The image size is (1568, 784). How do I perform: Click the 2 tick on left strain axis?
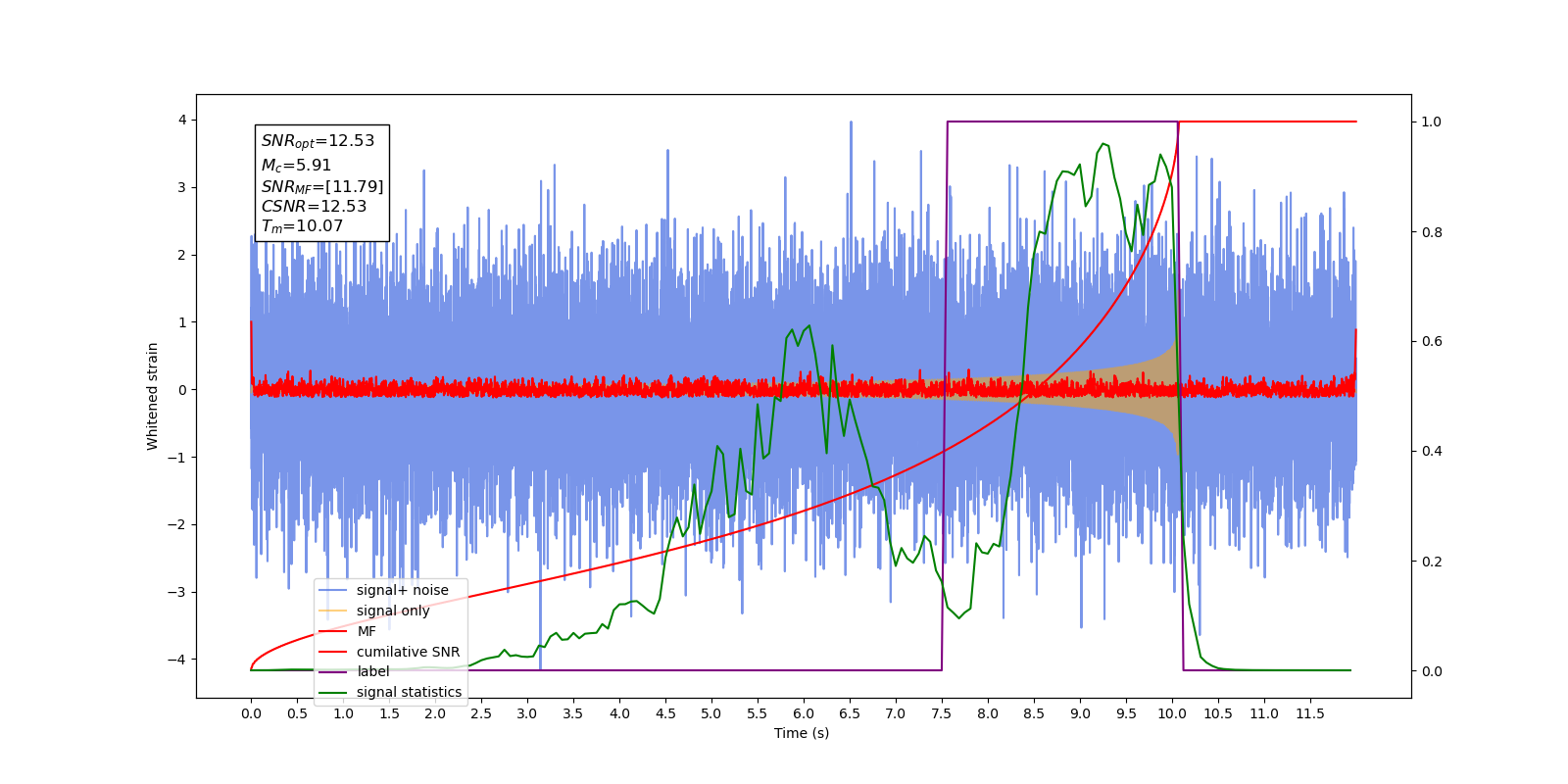coord(181,255)
